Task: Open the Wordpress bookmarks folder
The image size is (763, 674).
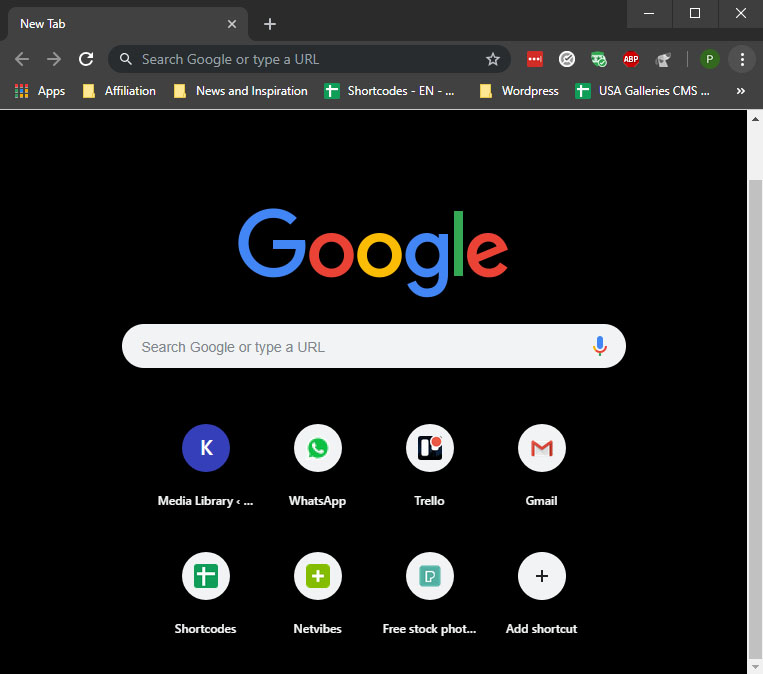Action: 519,91
